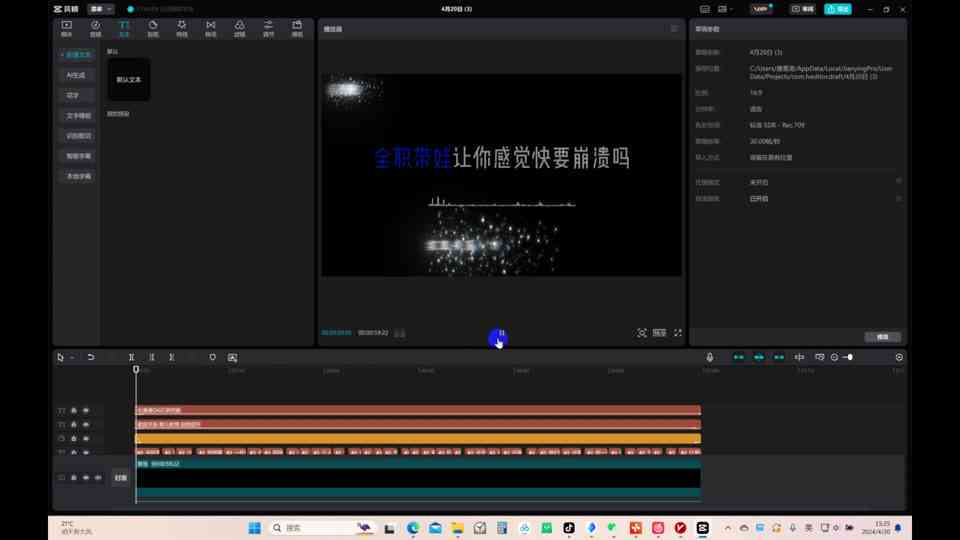The height and width of the screenshot is (540, 960).
Task: Click the 审阅 review button
Action: coord(803,9)
